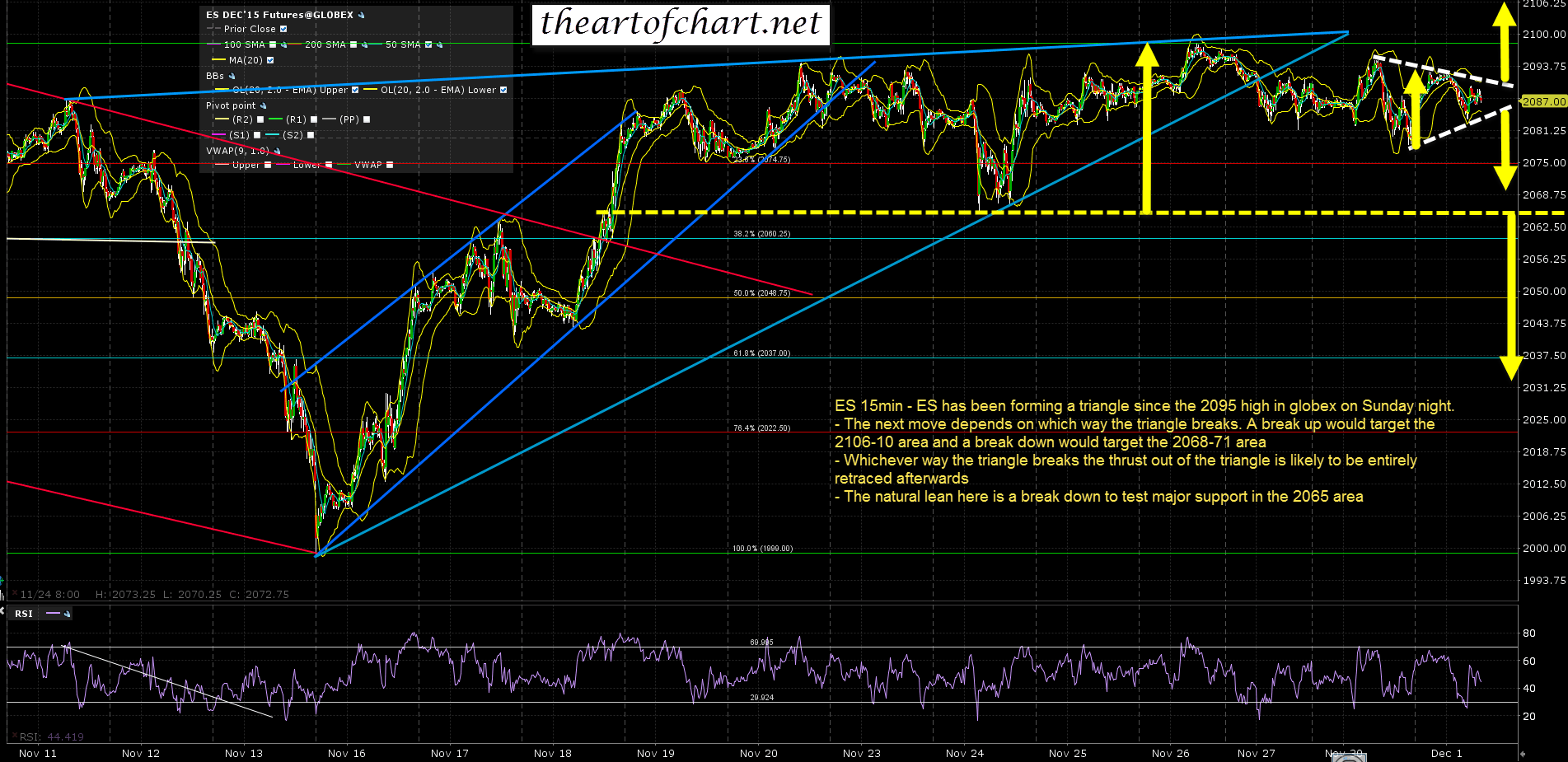Click the theartofchart.net watermark link

[681, 23]
